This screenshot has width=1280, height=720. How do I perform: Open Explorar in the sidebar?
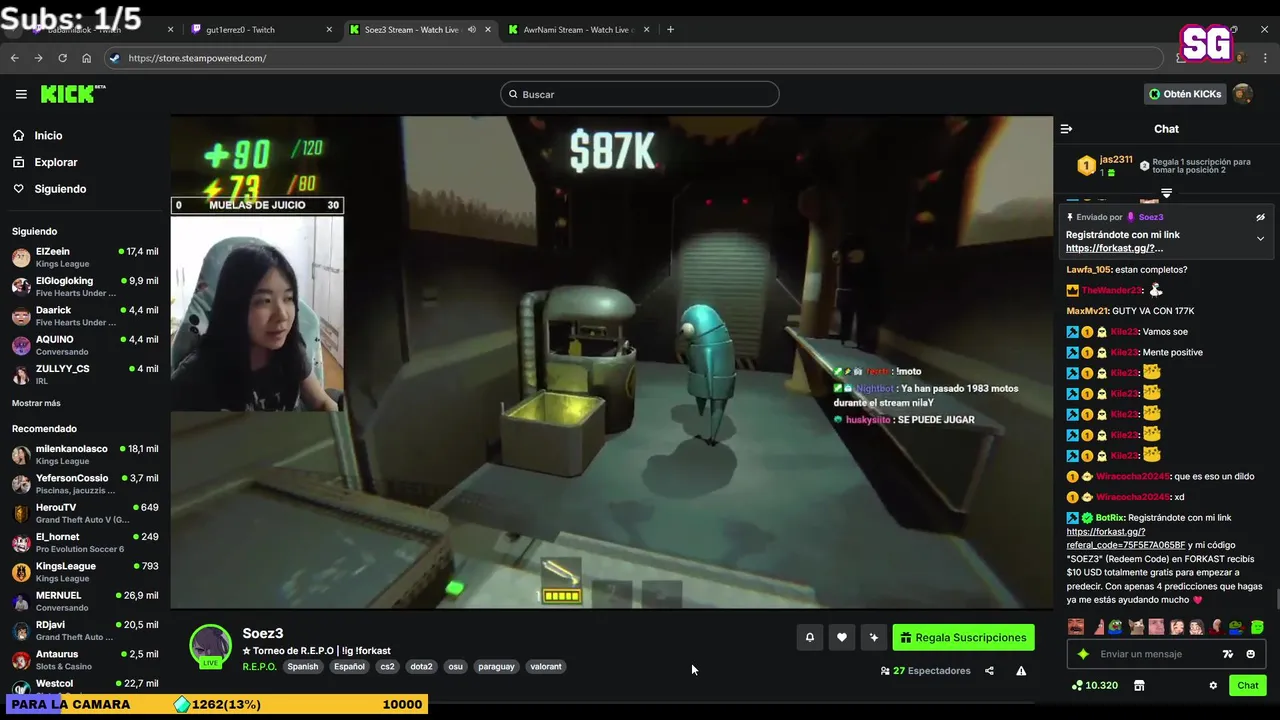[56, 162]
